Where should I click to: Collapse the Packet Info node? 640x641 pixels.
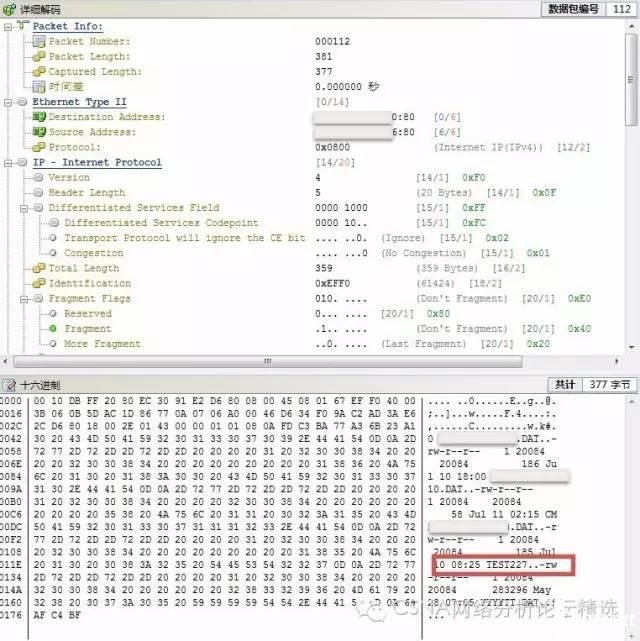(x=9, y=26)
